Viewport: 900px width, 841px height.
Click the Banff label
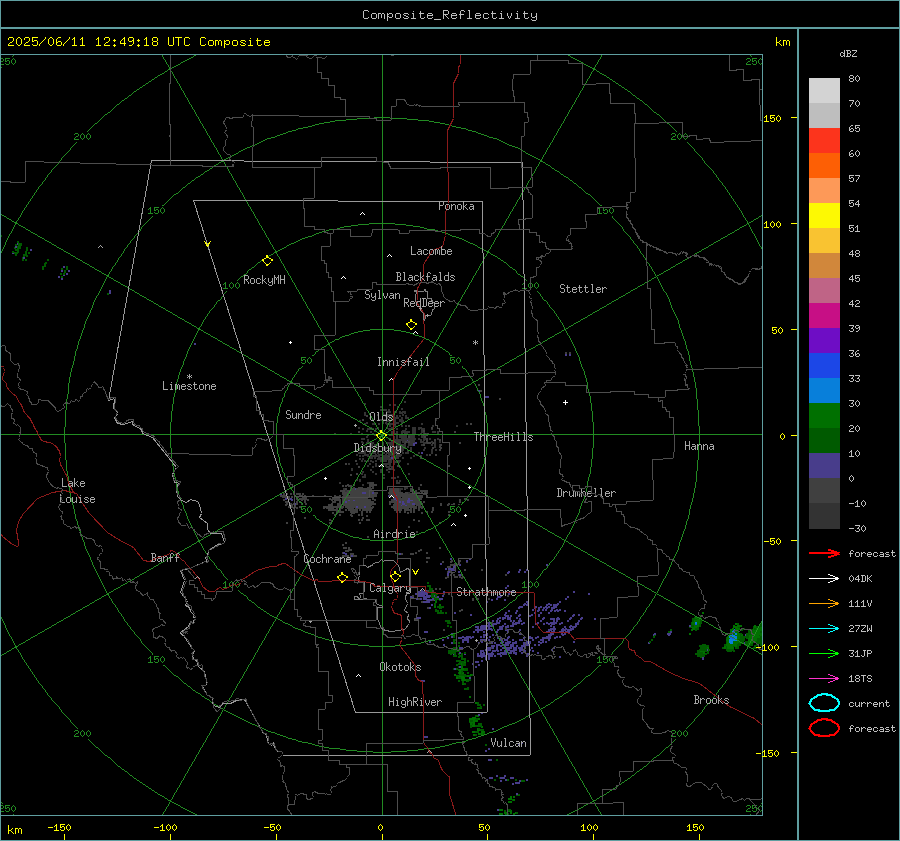pos(165,558)
